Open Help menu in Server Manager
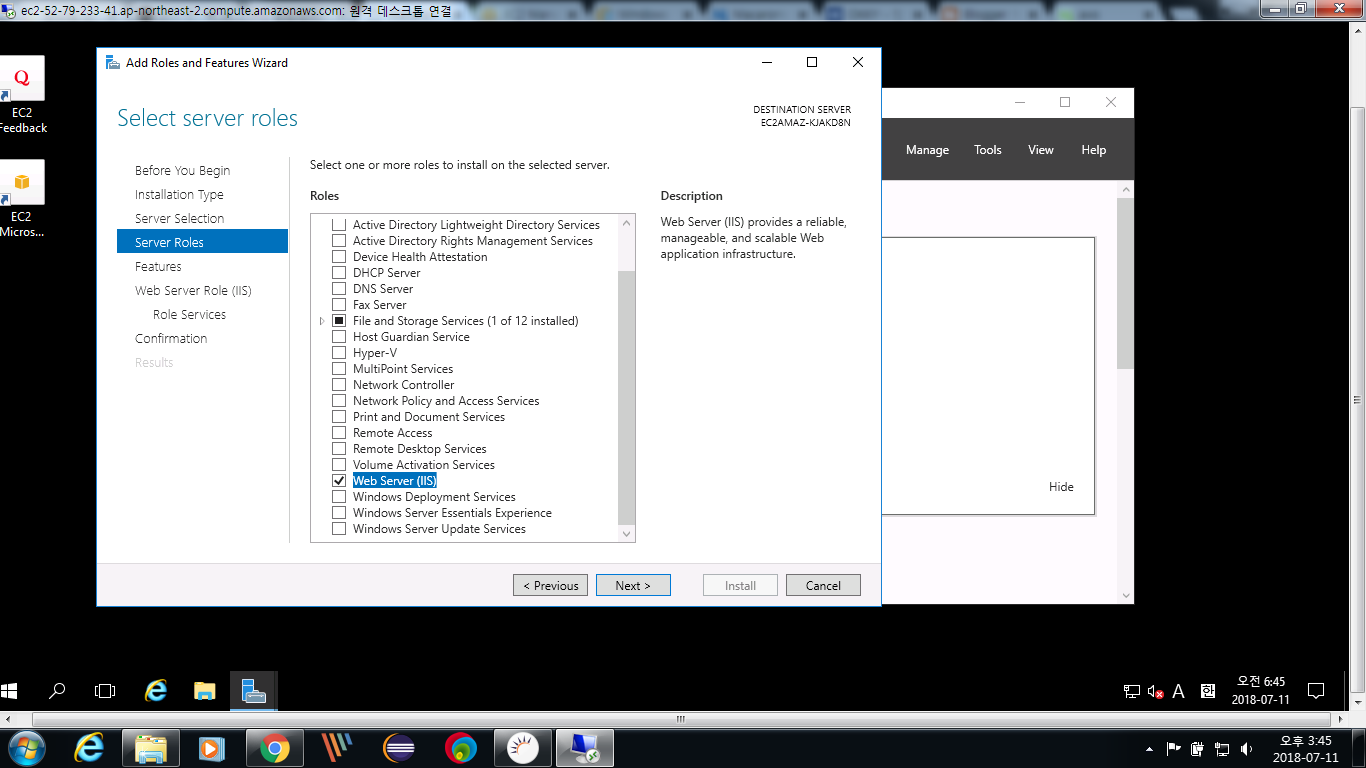This screenshot has height=768, width=1366. (x=1094, y=150)
